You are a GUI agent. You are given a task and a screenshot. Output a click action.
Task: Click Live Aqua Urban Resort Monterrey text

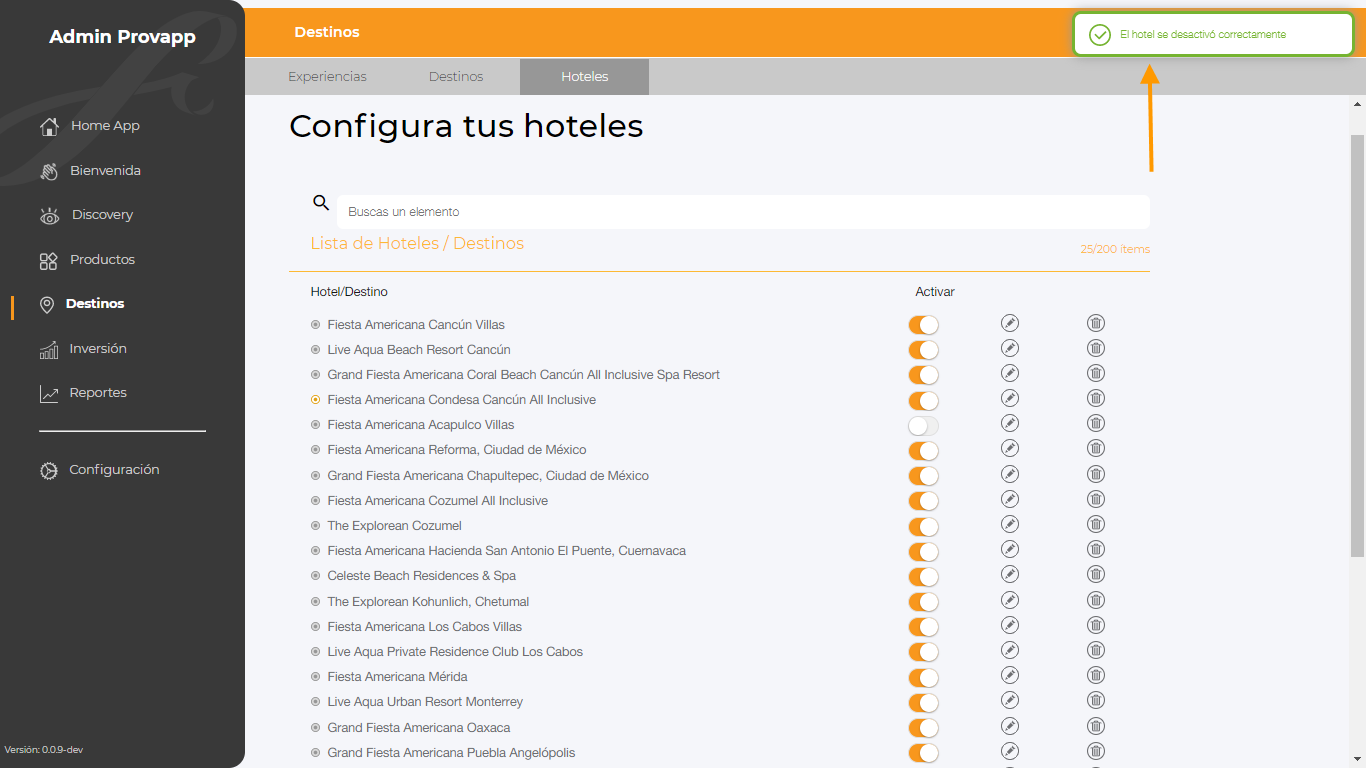pos(425,702)
